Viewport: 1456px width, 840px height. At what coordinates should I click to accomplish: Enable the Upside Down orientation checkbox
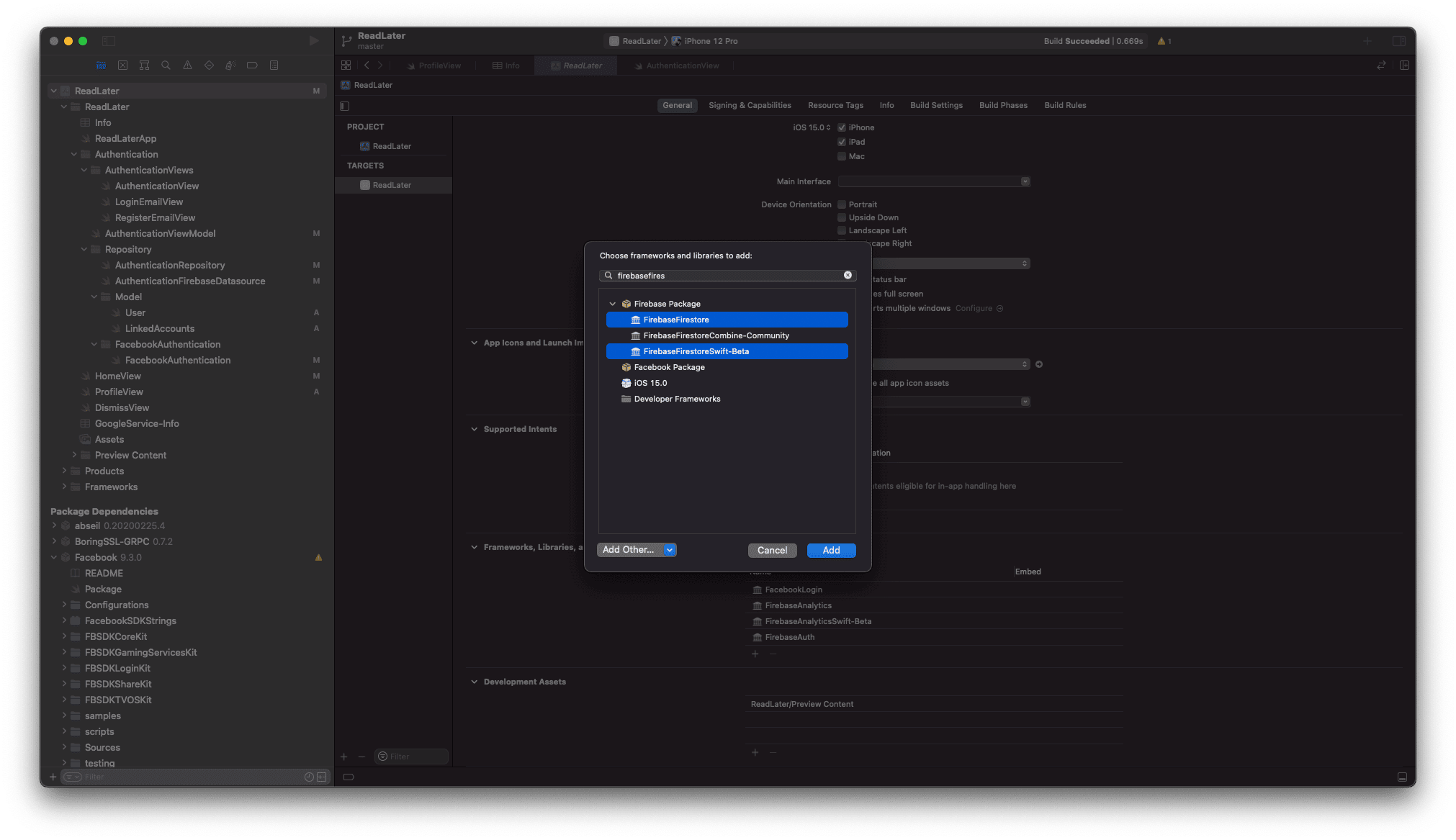[x=842, y=217]
